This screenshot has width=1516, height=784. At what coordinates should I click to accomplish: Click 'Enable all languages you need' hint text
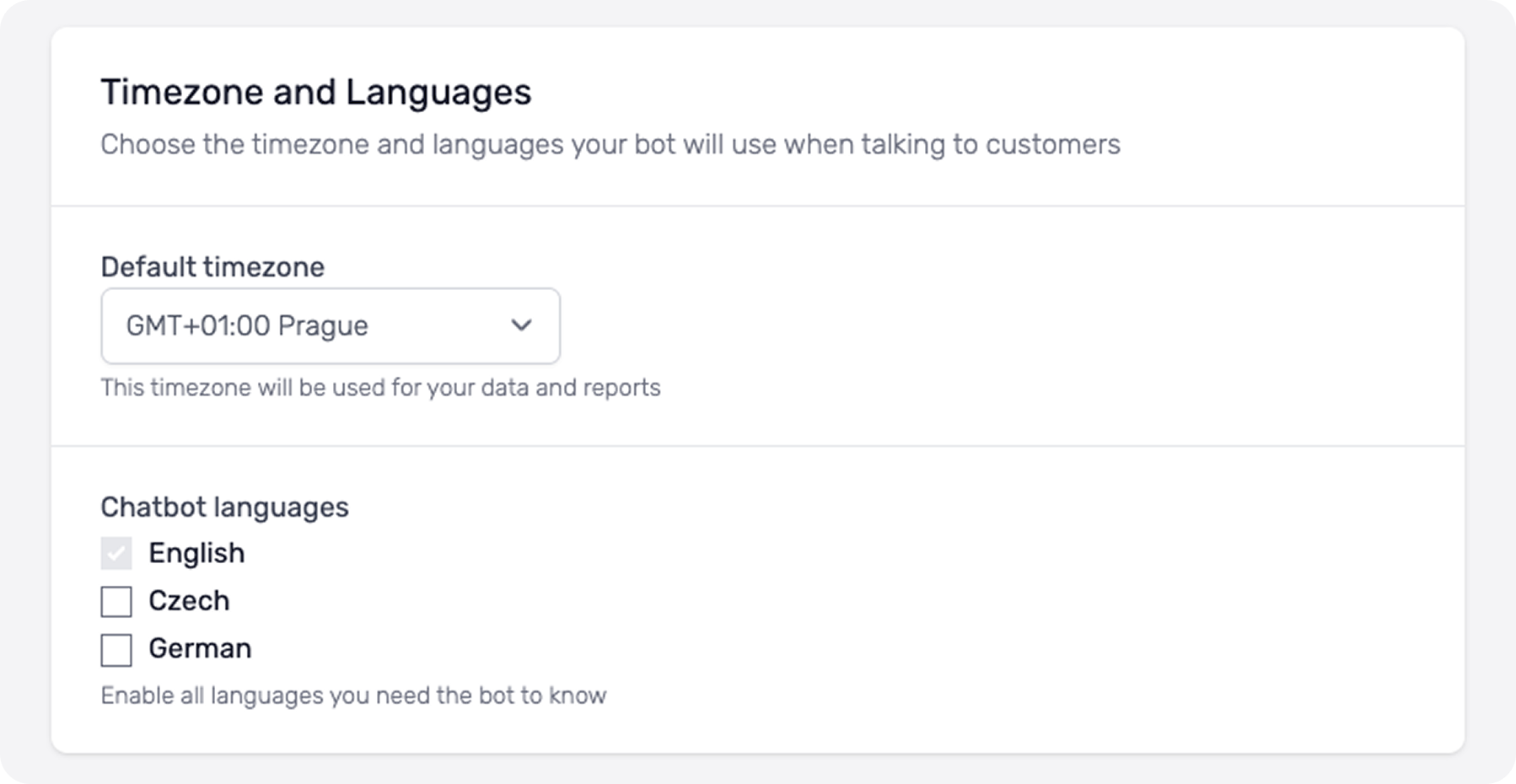353,695
